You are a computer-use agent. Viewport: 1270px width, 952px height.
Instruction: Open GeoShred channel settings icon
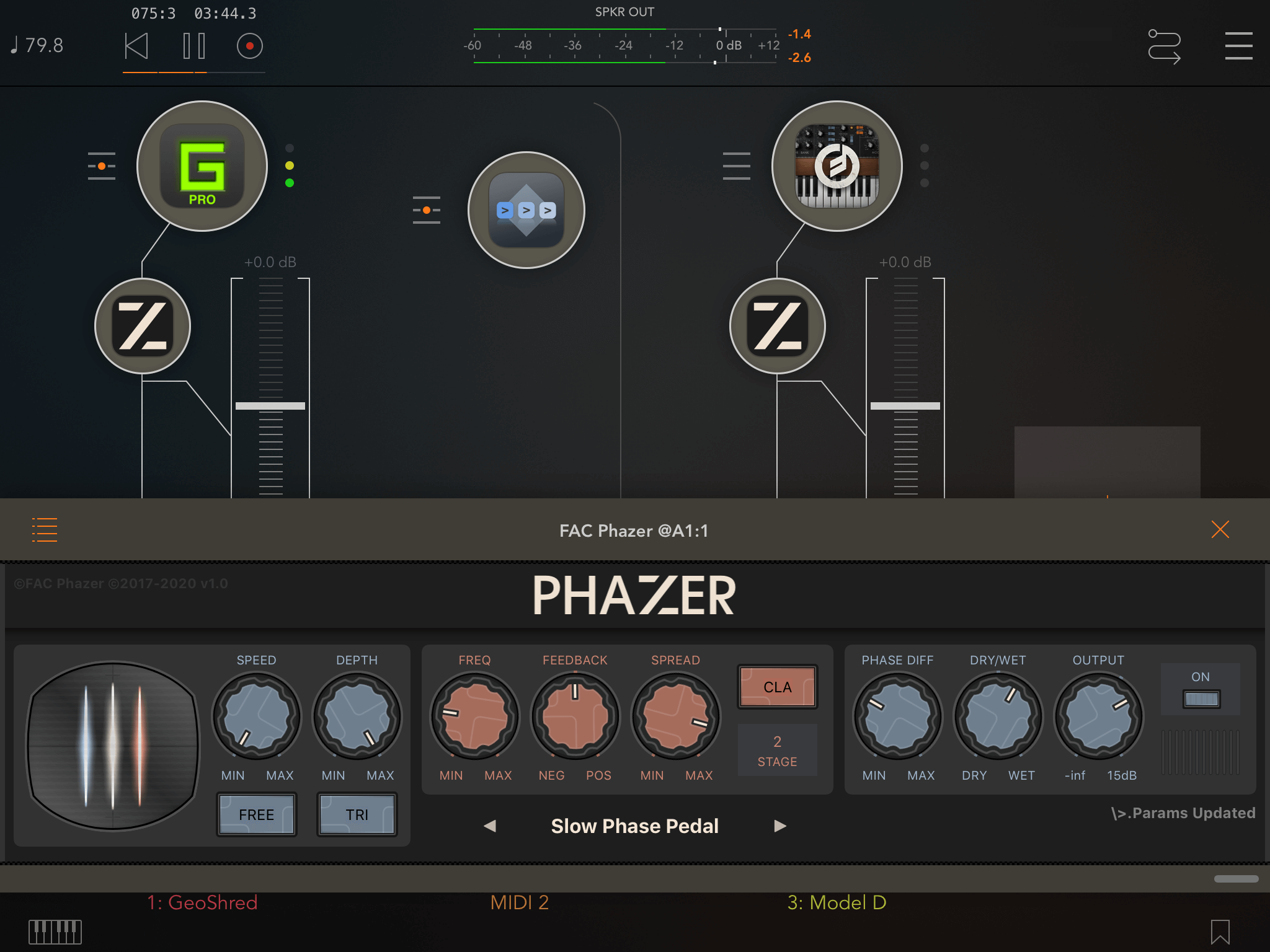coord(102,166)
